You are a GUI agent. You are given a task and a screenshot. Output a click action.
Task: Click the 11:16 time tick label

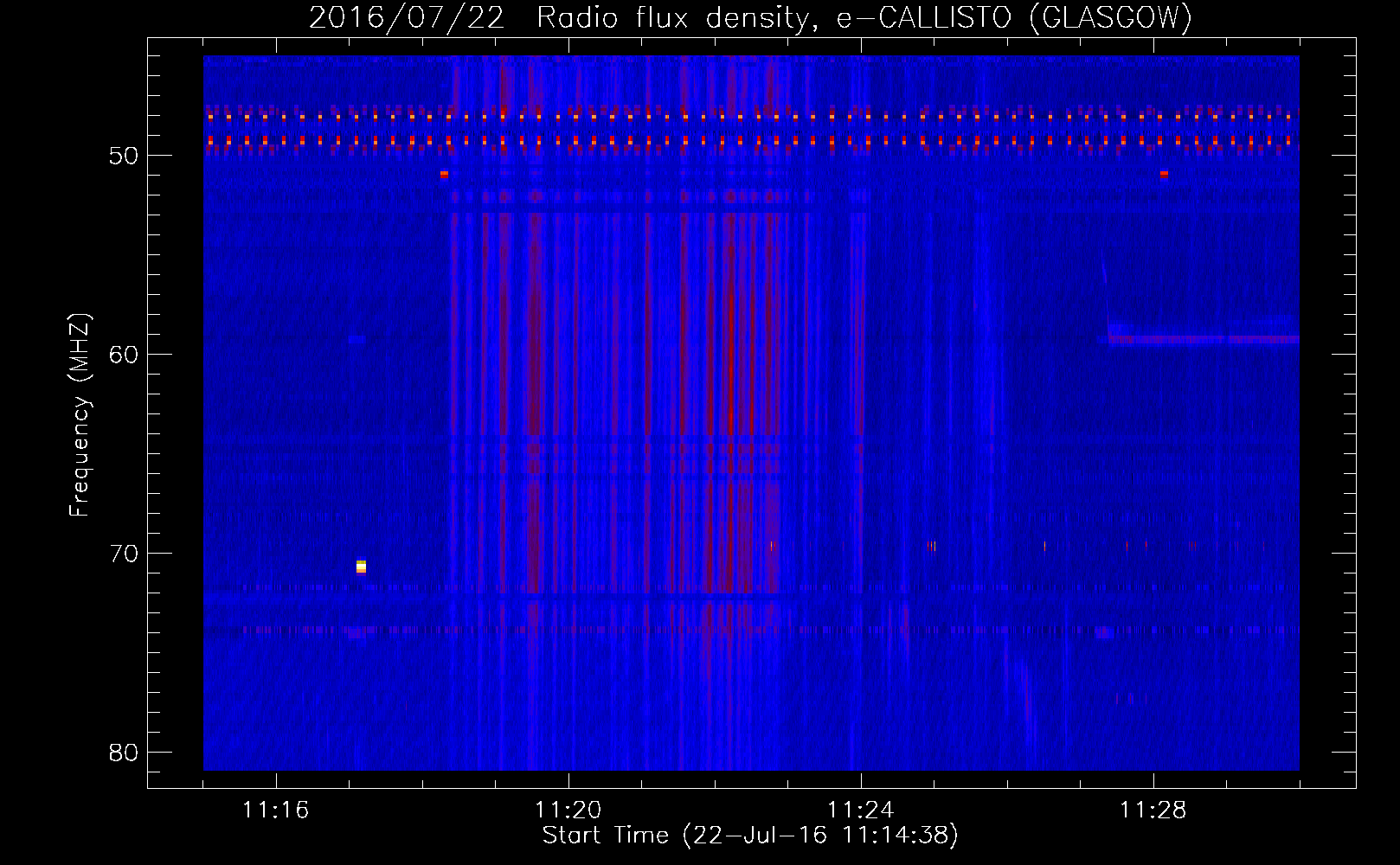click(276, 811)
